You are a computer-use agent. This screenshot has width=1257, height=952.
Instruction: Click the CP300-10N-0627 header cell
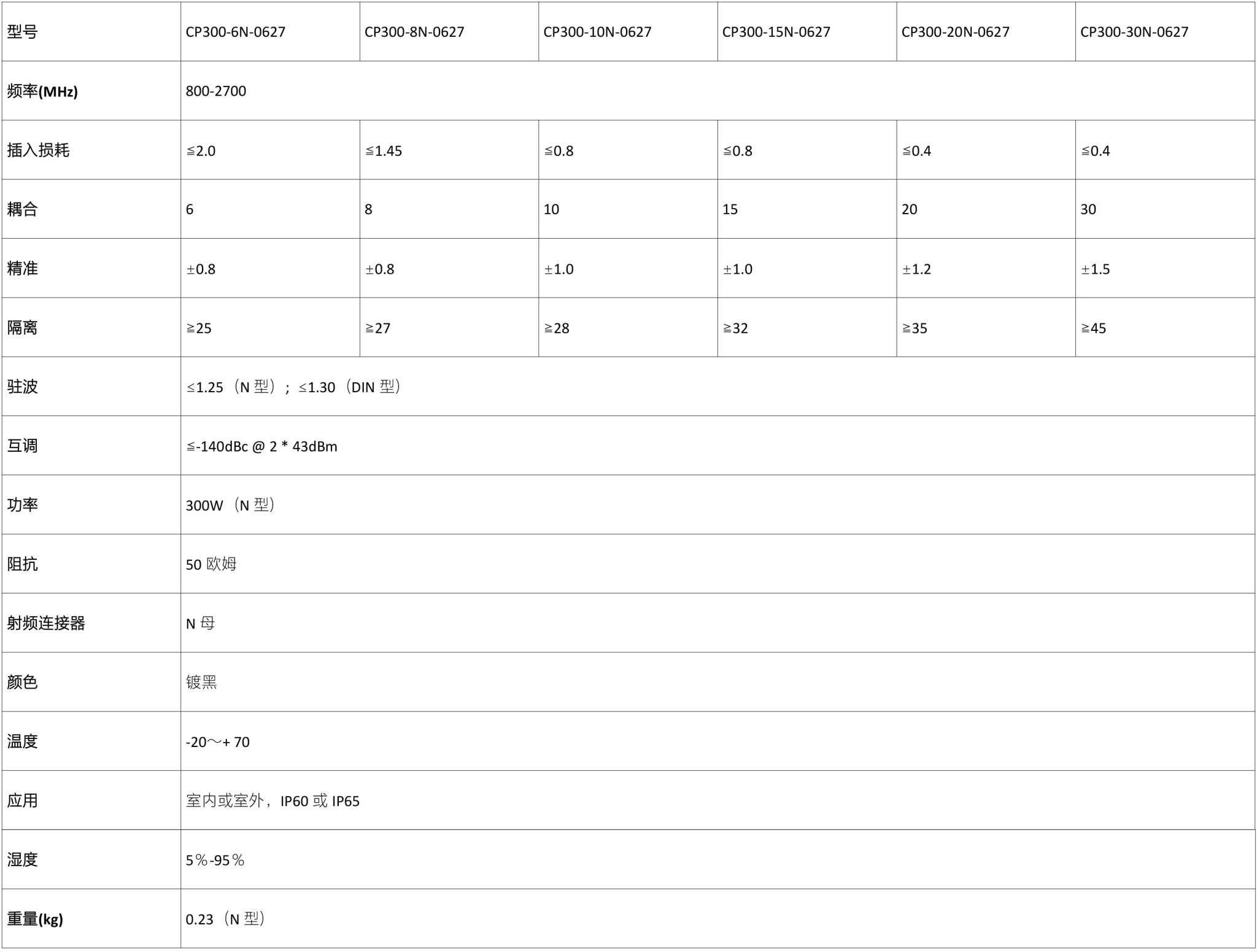(x=628, y=31)
